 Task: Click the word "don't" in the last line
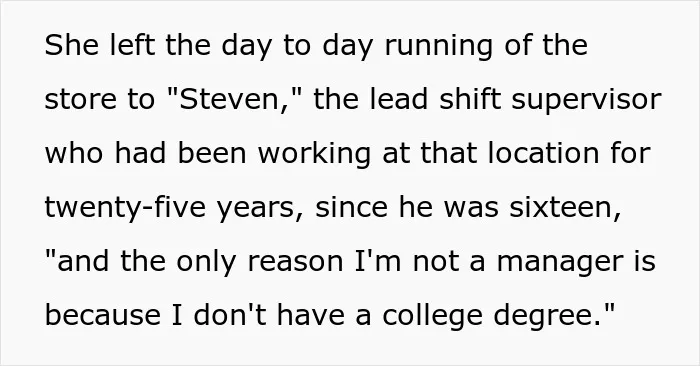tap(230, 315)
